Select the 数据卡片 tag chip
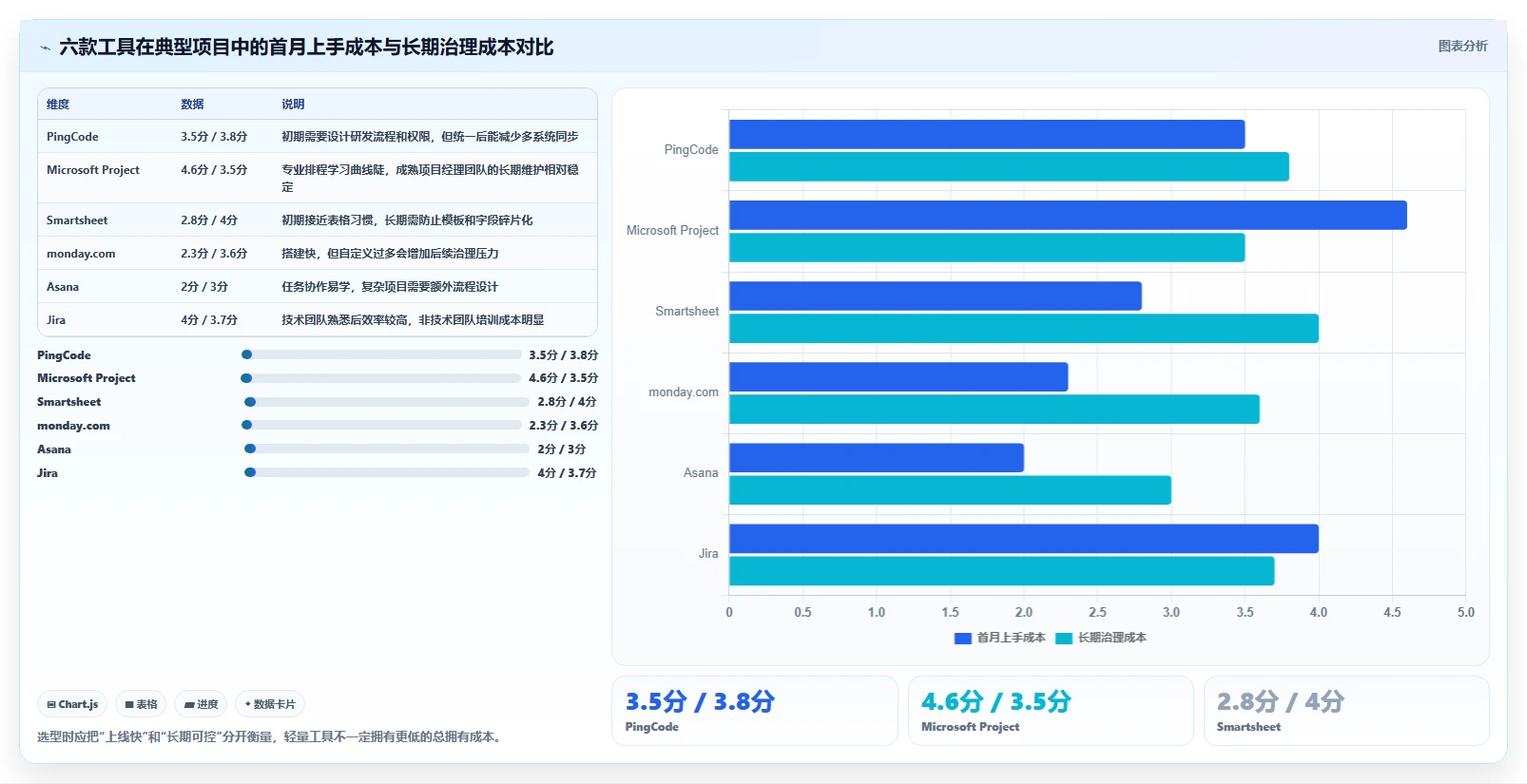 270,704
